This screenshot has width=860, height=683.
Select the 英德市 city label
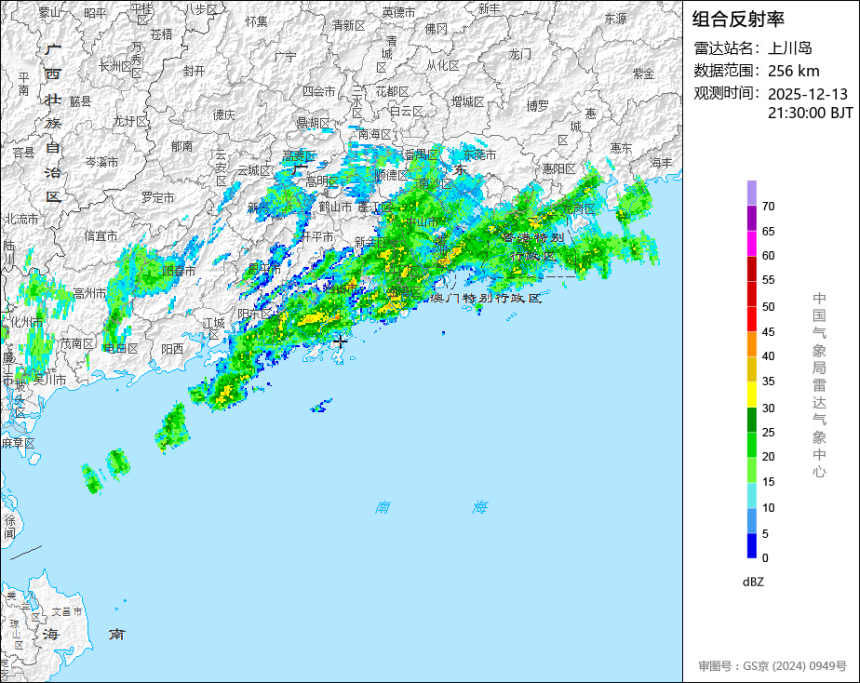click(399, 12)
